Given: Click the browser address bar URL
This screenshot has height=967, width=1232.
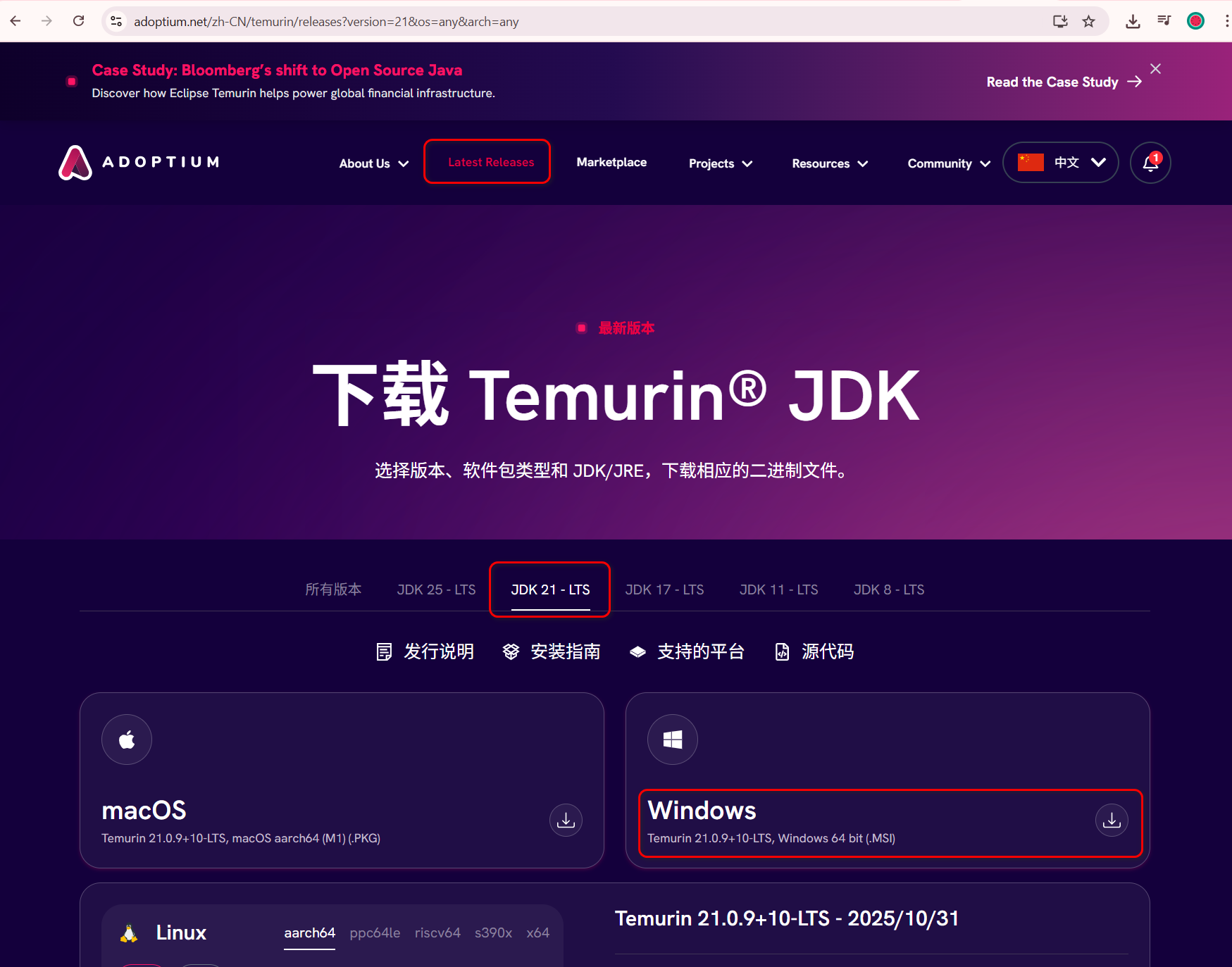Looking at the screenshot, I should tap(326, 22).
